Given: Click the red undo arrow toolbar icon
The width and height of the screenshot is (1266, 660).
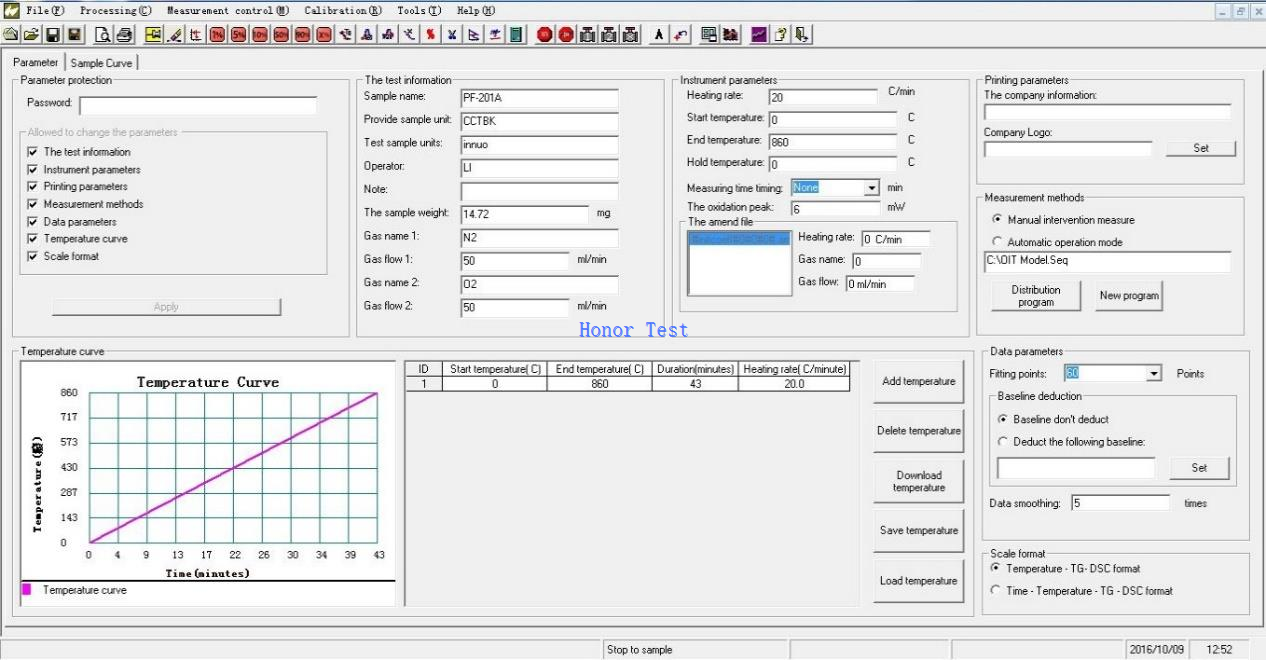Looking at the screenshot, I should pyautogui.click(x=679, y=35).
